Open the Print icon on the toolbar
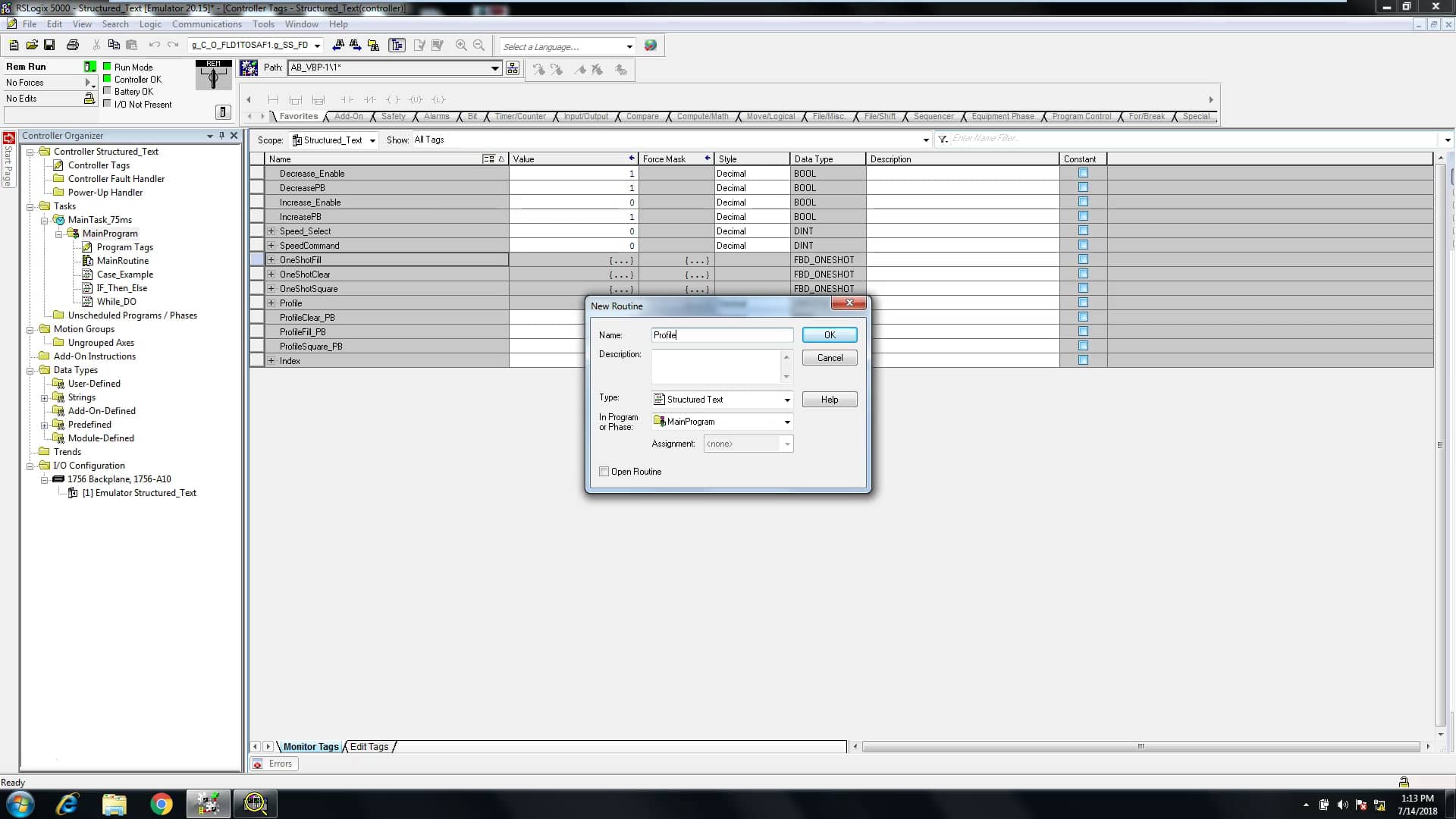Viewport: 1456px width, 819px height. 73,45
